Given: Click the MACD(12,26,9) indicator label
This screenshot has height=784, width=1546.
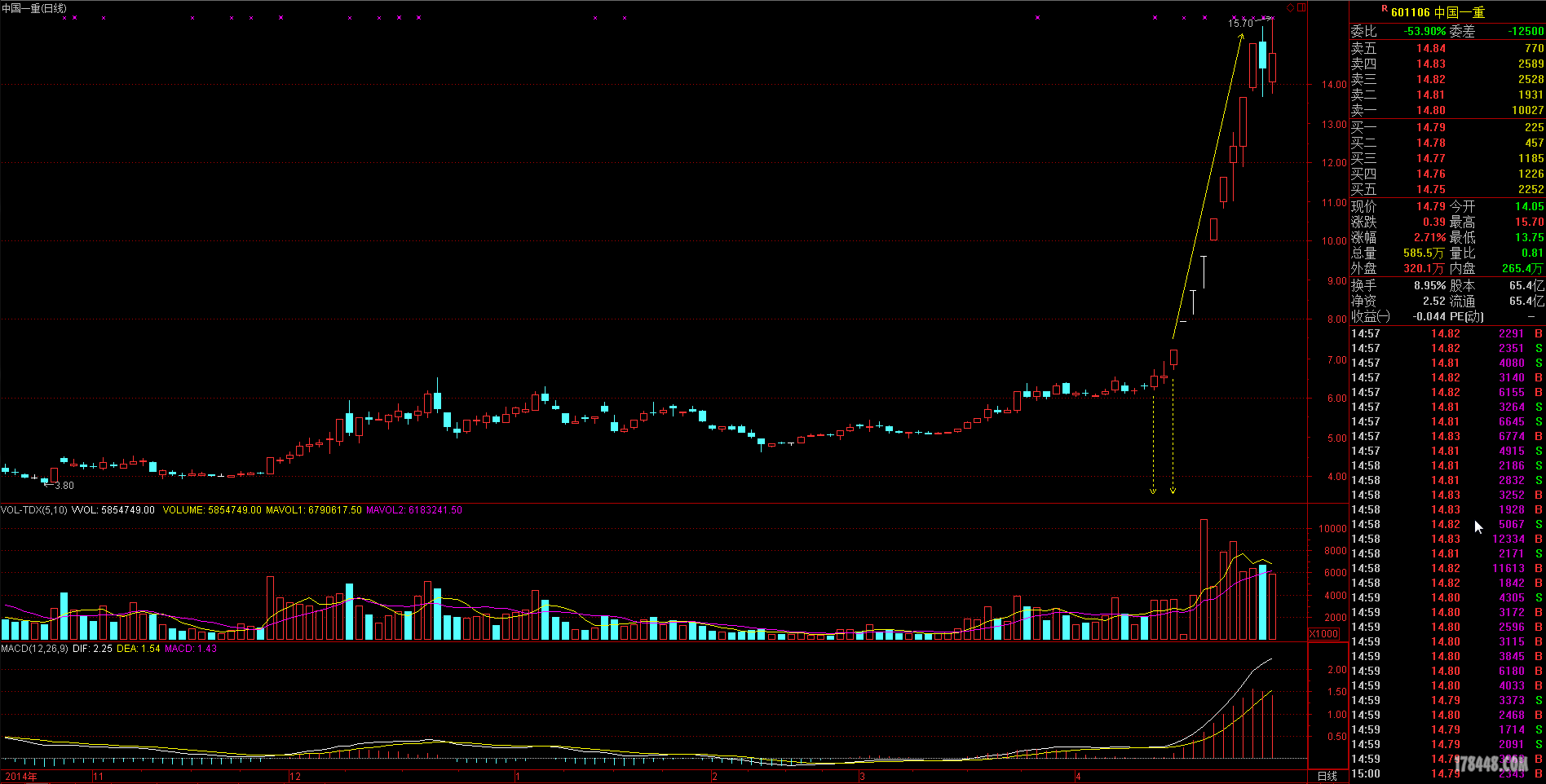Looking at the screenshot, I should click(x=34, y=649).
